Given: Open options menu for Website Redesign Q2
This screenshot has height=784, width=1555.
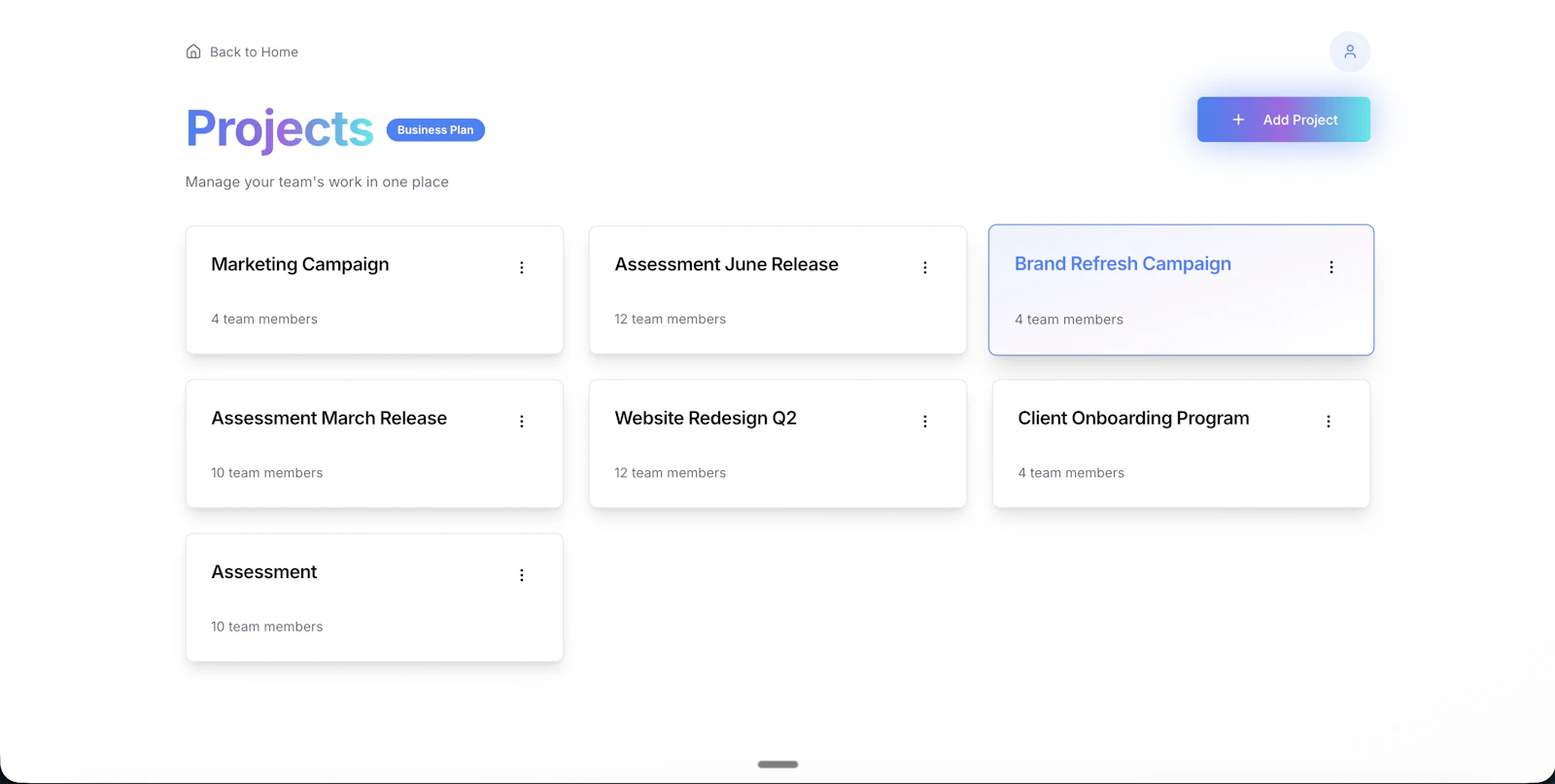Looking at the screenshot, I should [x=925, y=422].
